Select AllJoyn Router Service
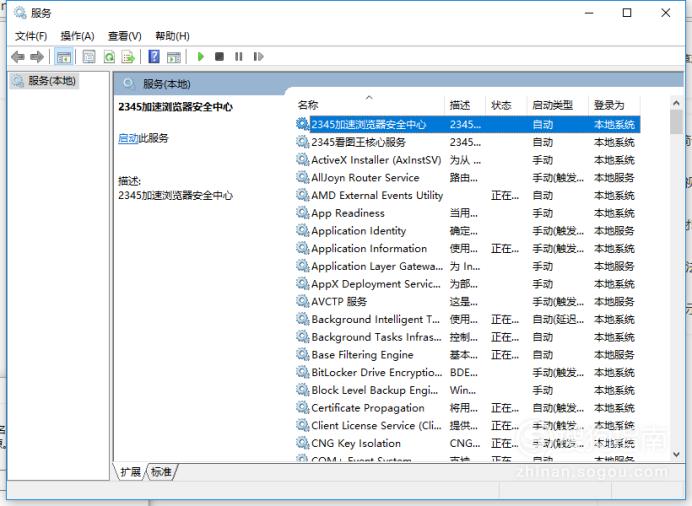692x506 pixels. (x=467, y=177)
